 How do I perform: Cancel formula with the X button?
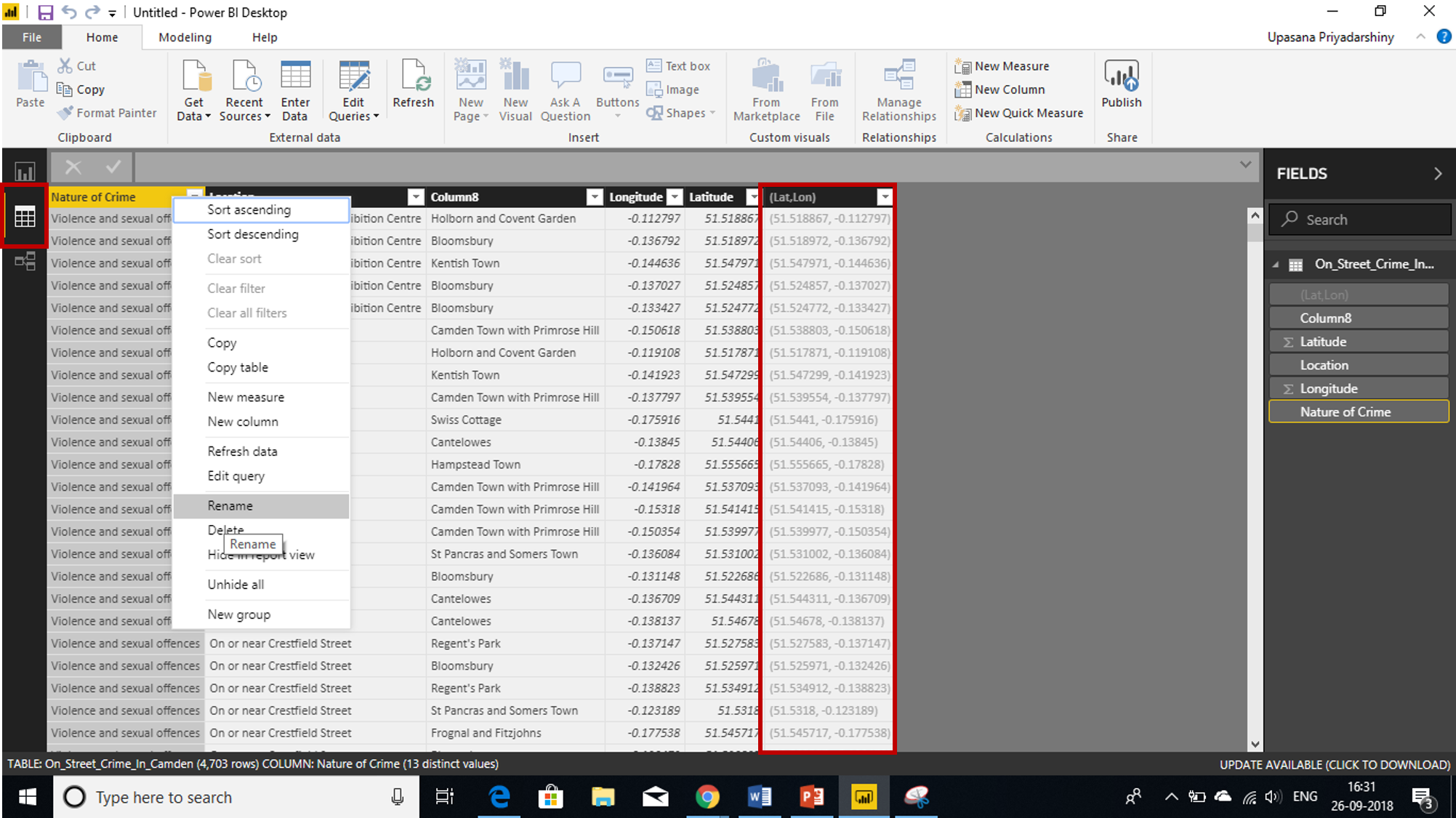tap(73, 167)
